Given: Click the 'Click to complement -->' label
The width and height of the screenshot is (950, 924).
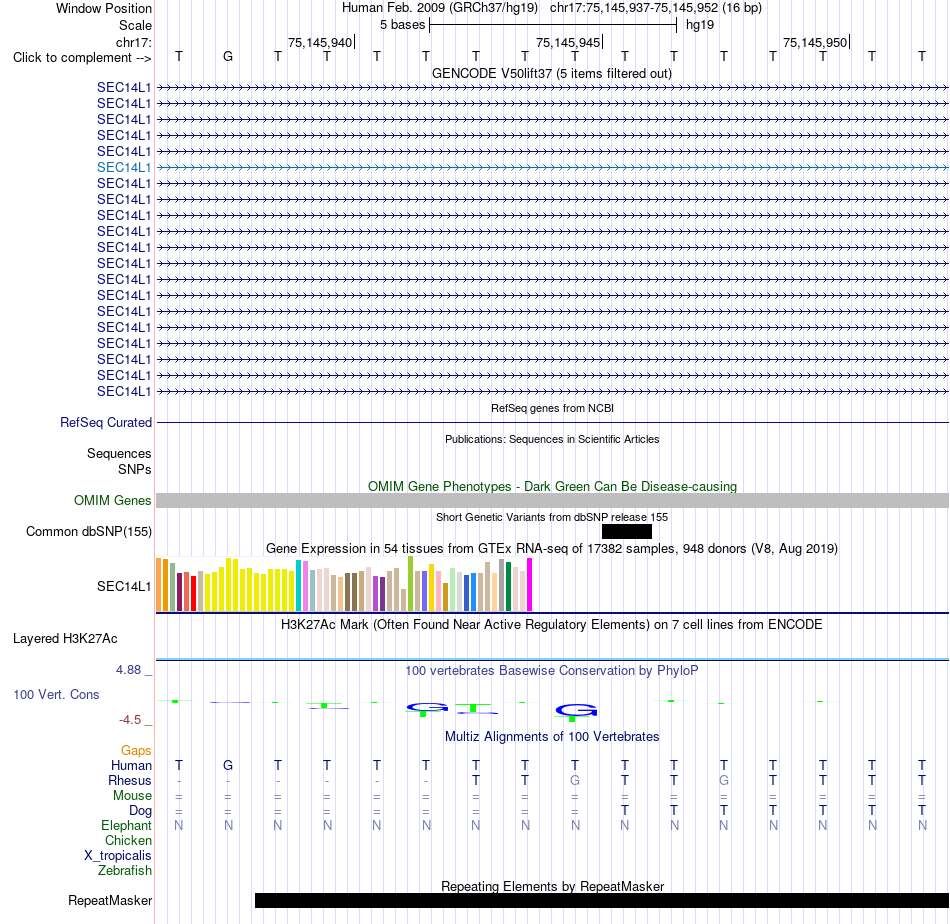Looking at the screenshot, I should (x=82, y=58).
